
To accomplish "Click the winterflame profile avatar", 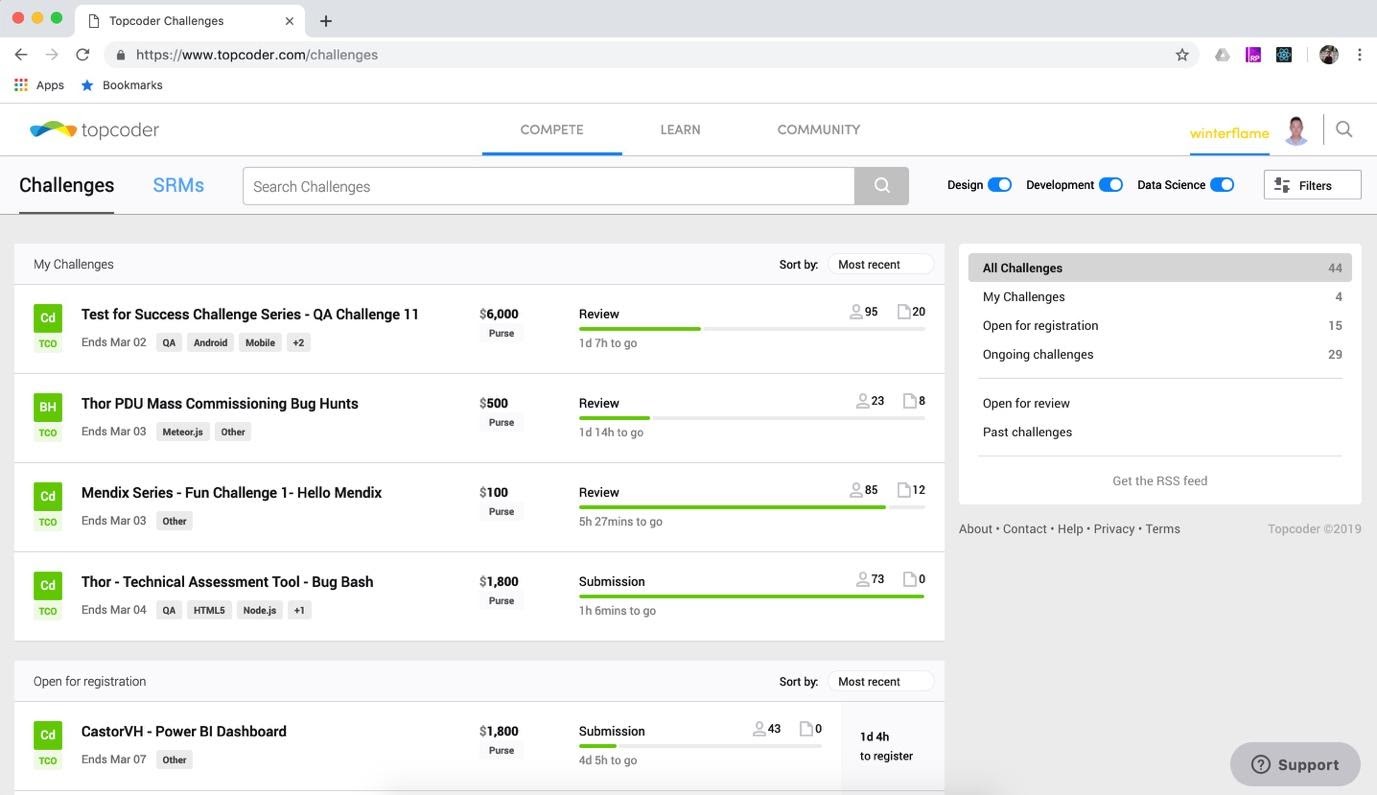I will pos(1297,130).
